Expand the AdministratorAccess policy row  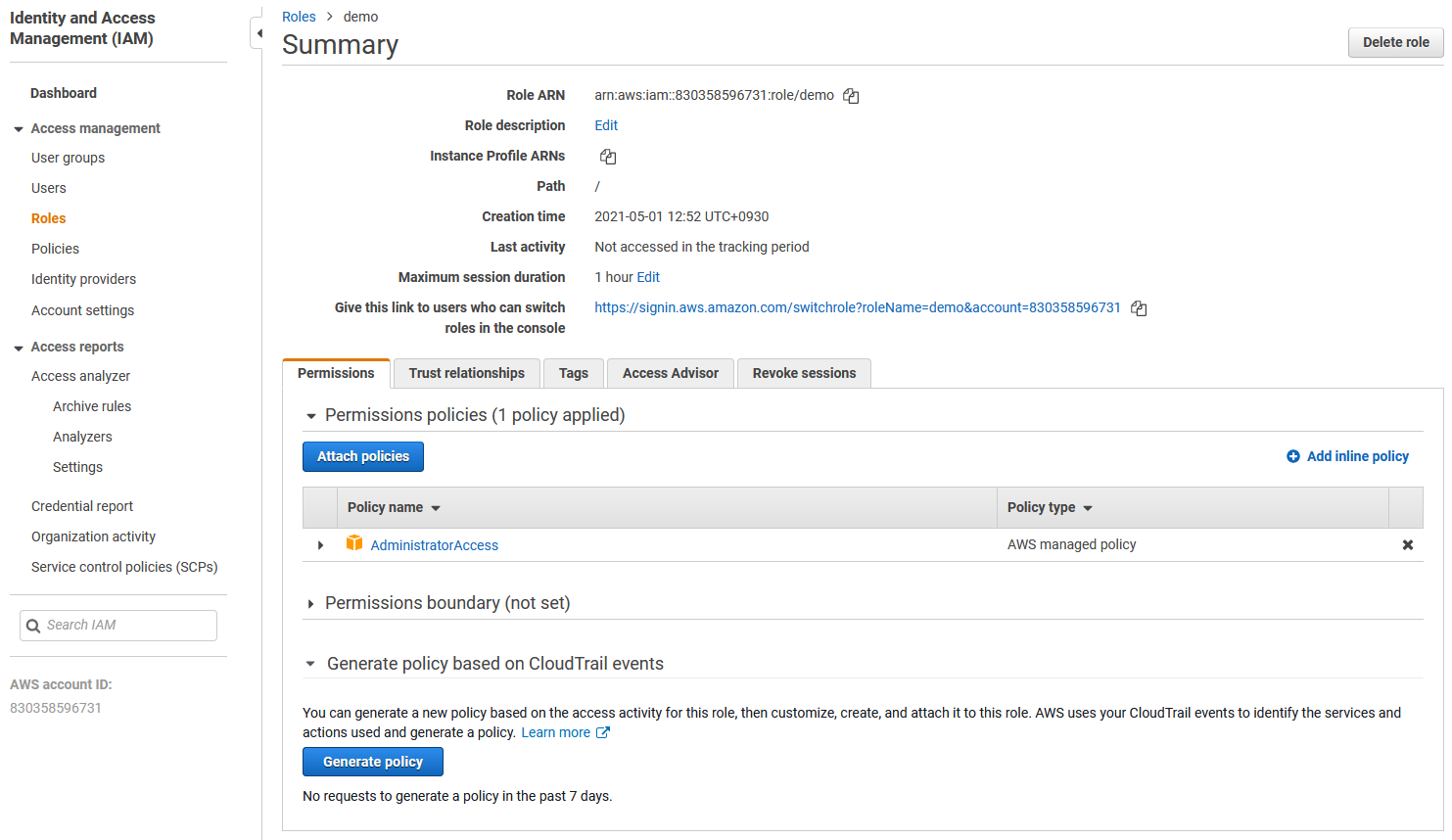320,545
